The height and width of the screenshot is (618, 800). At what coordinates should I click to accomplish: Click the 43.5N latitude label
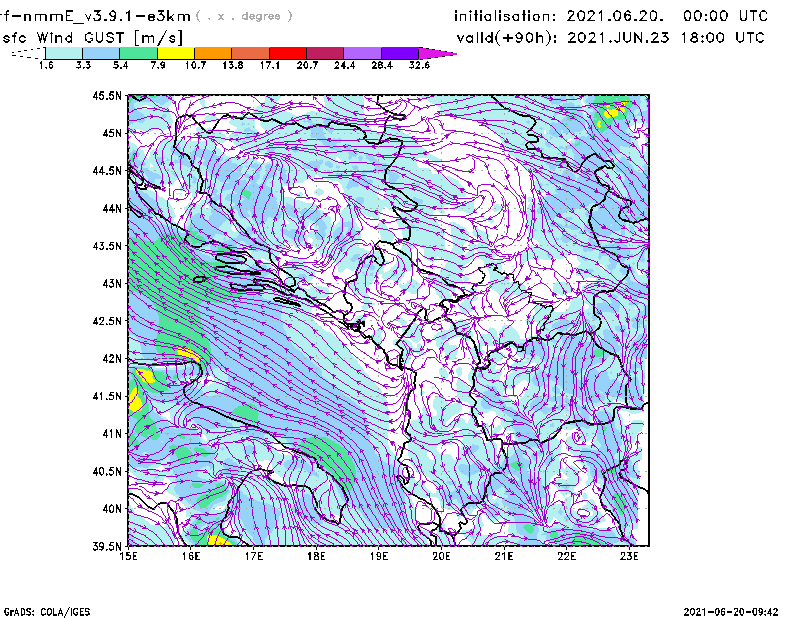click(x=108, y=246)
